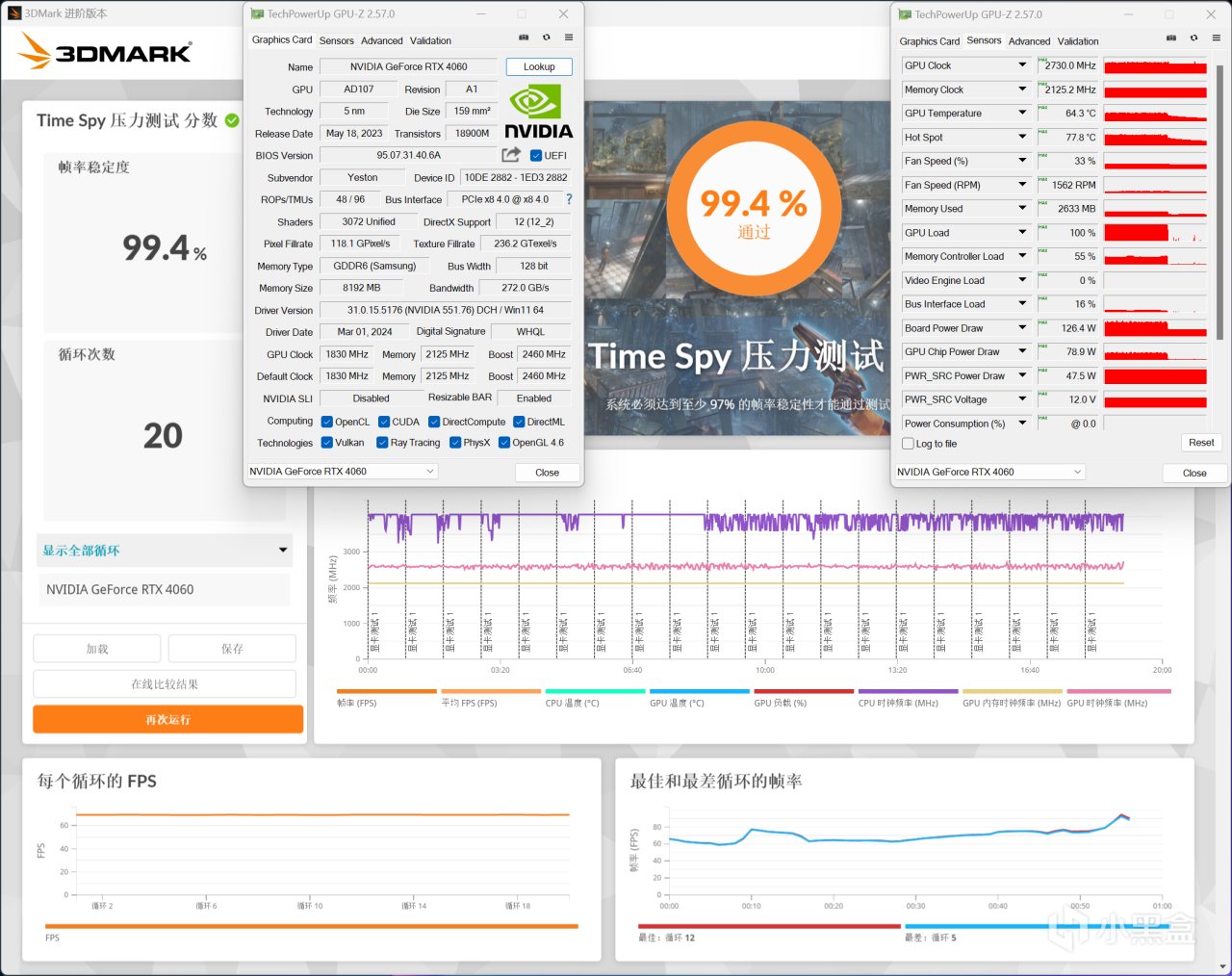Switch to Advanced tab in left GPU-Z window
This screenshot has height=976, width=1232.
click(x=382, y=40)
